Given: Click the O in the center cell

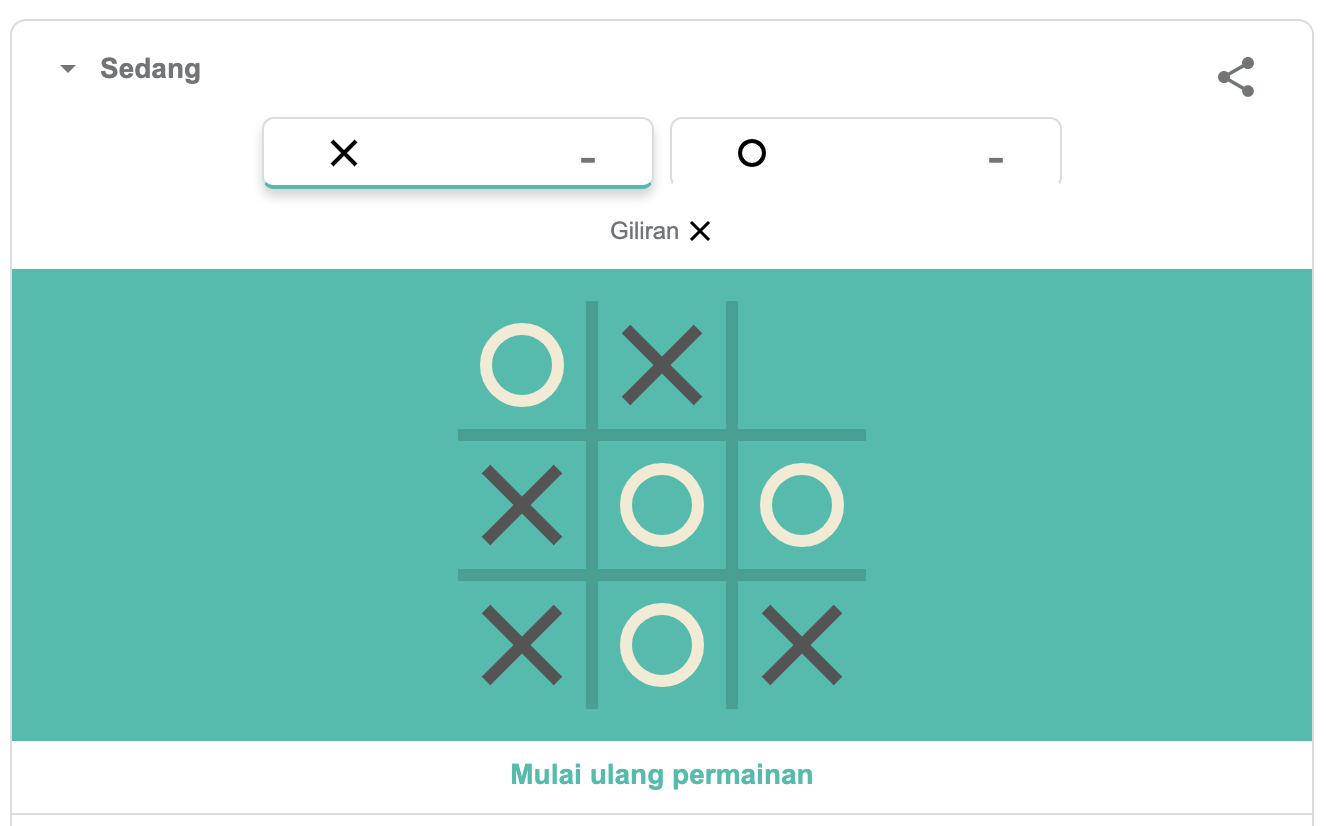Looking at the screenshot, I should pos(662,505).
